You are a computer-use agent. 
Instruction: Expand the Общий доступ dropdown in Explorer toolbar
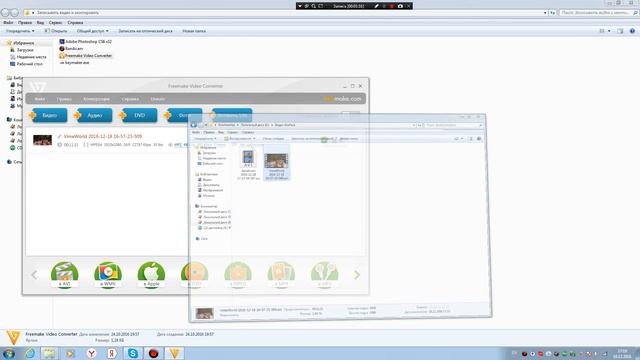pyautogui.click(x=93, y=31)
